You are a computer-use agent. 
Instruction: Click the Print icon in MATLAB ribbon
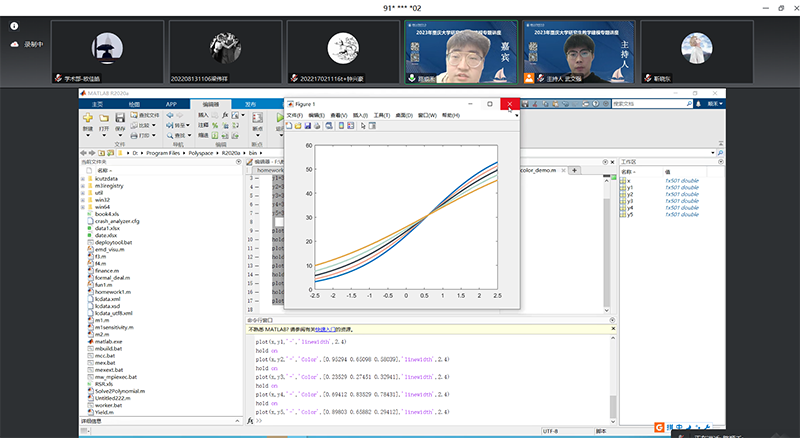tap(134, 135)
